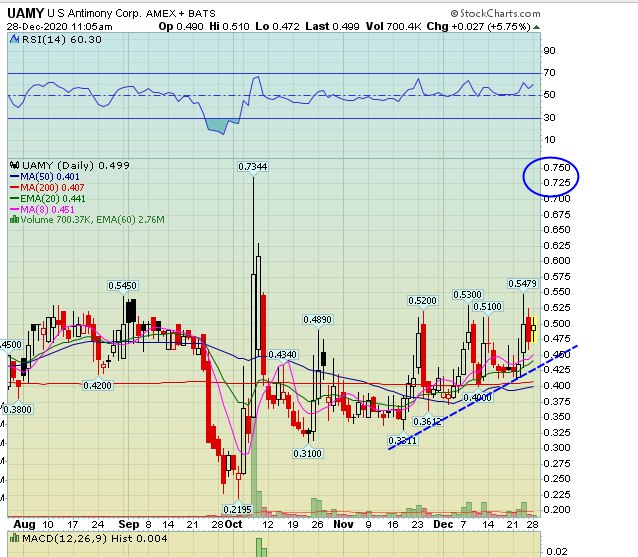
Task: Click the 0.02 value on the MACD axis
Action: point(556,552)
